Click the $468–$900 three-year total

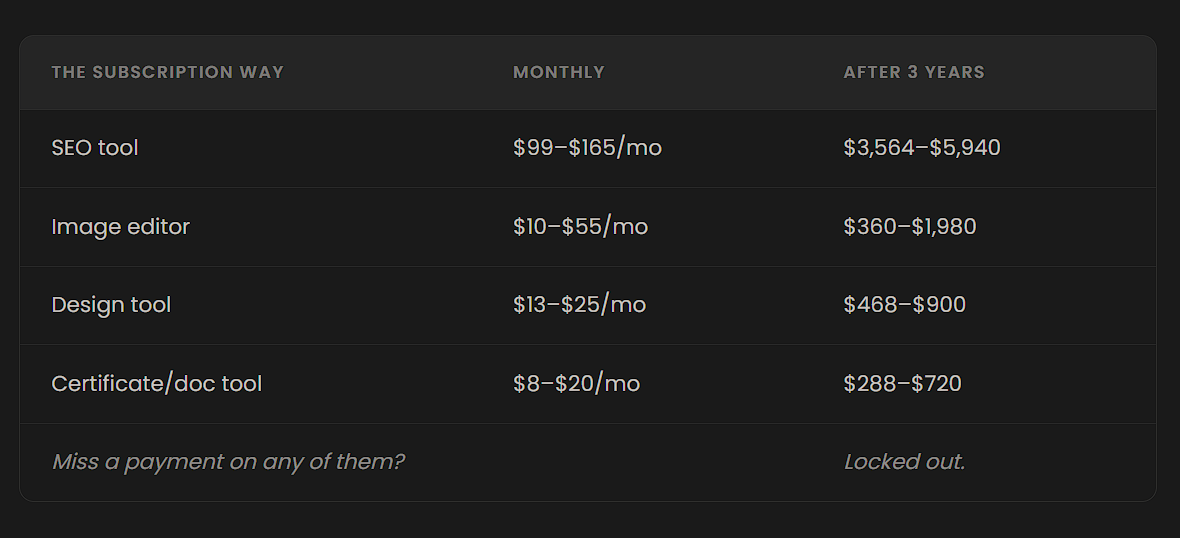tap(905, 305)
